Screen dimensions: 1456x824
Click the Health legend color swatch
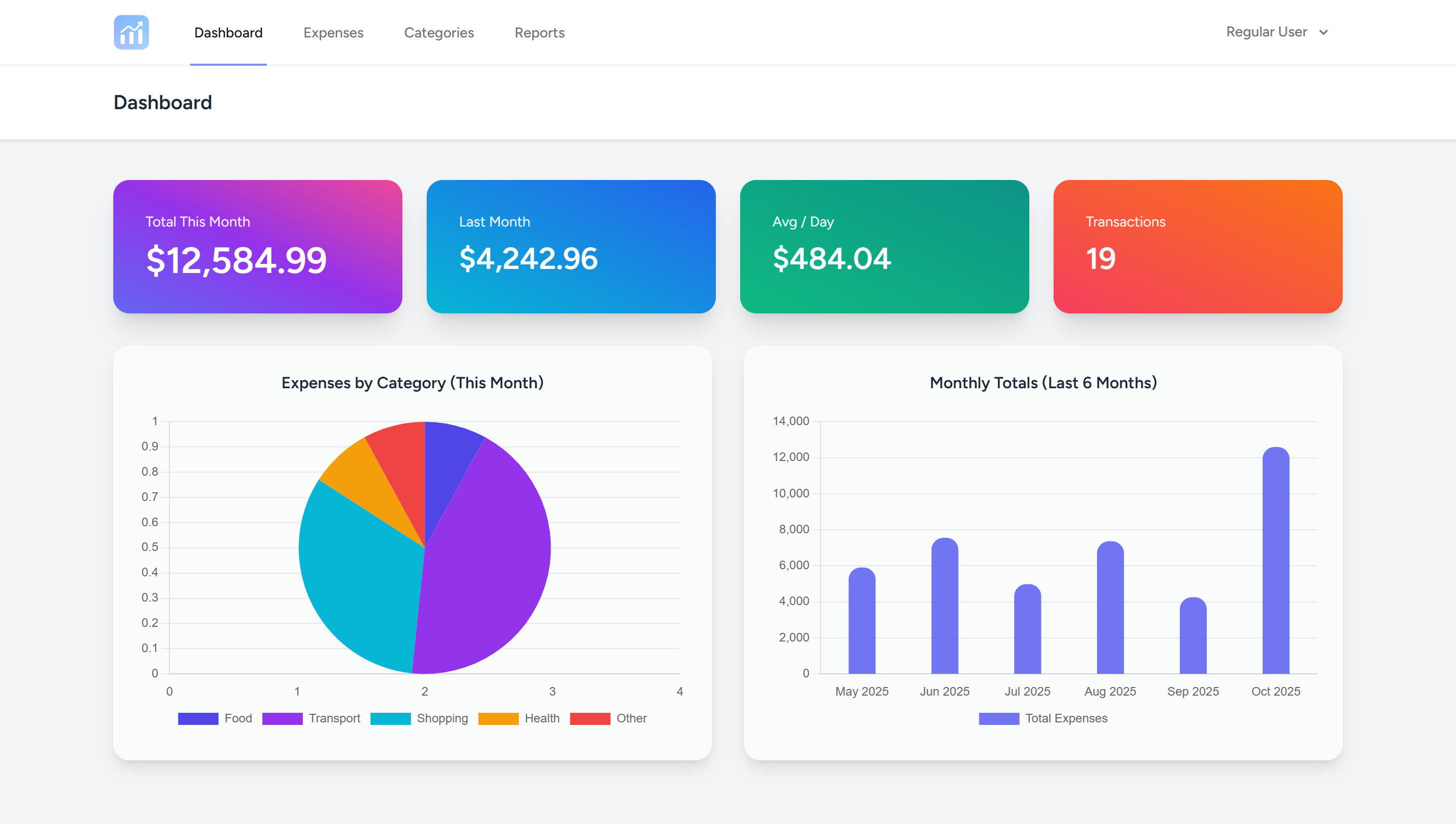[x=498, y=719]
